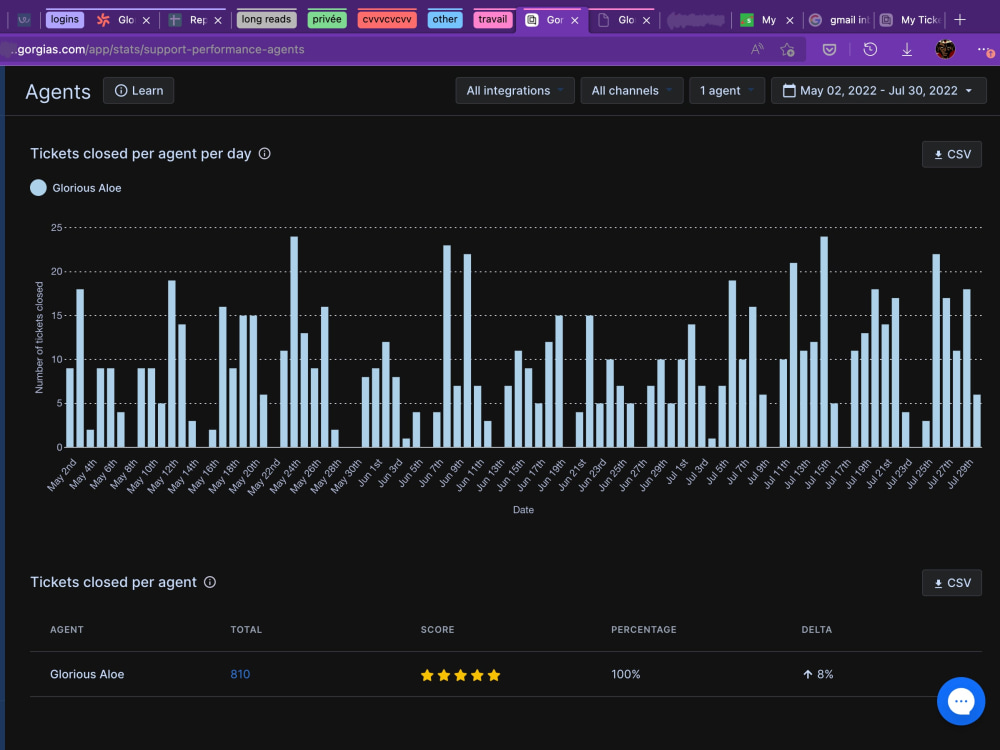The image size is (1000, 750).
Task: Select the long reads tab group
Action: (266, 19)
